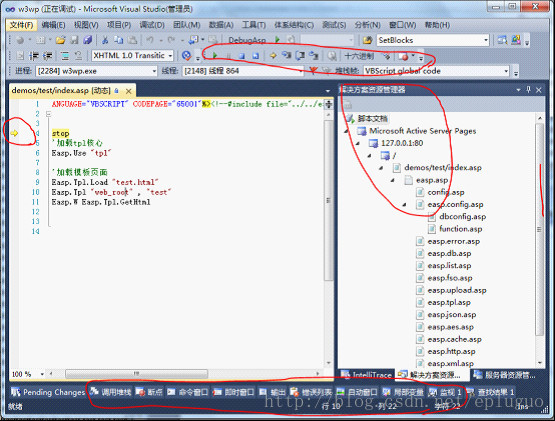Click the Decrease Indent icon

click(x=34, y=56)
